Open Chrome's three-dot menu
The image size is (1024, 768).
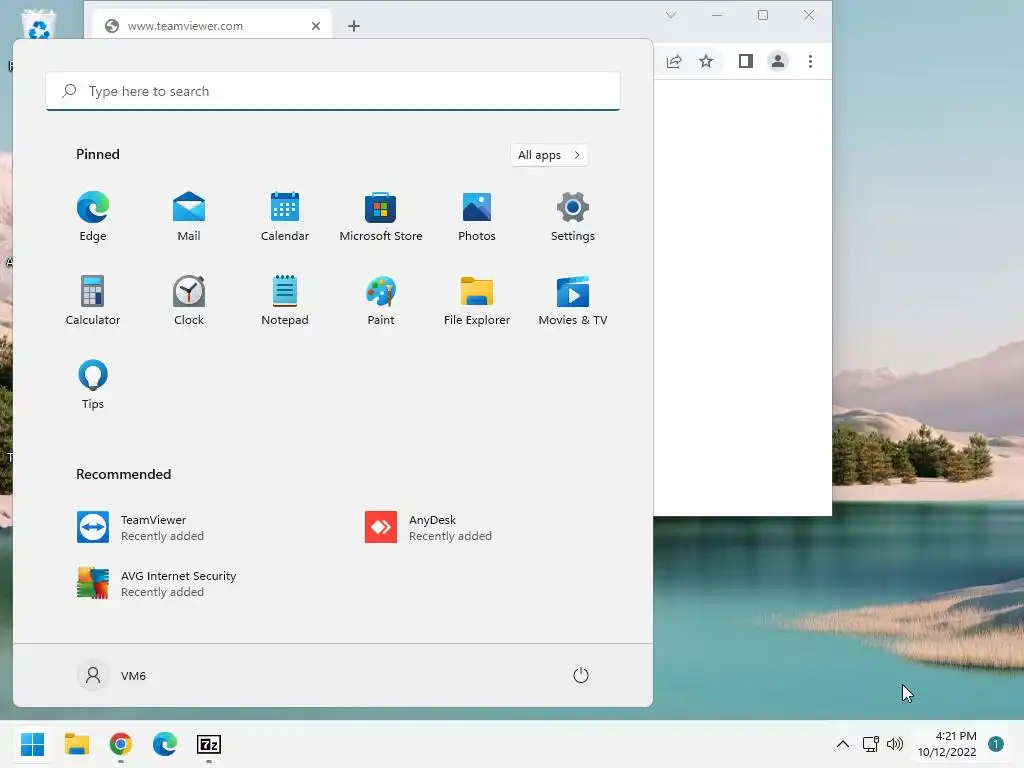click(x=810, y=61)
